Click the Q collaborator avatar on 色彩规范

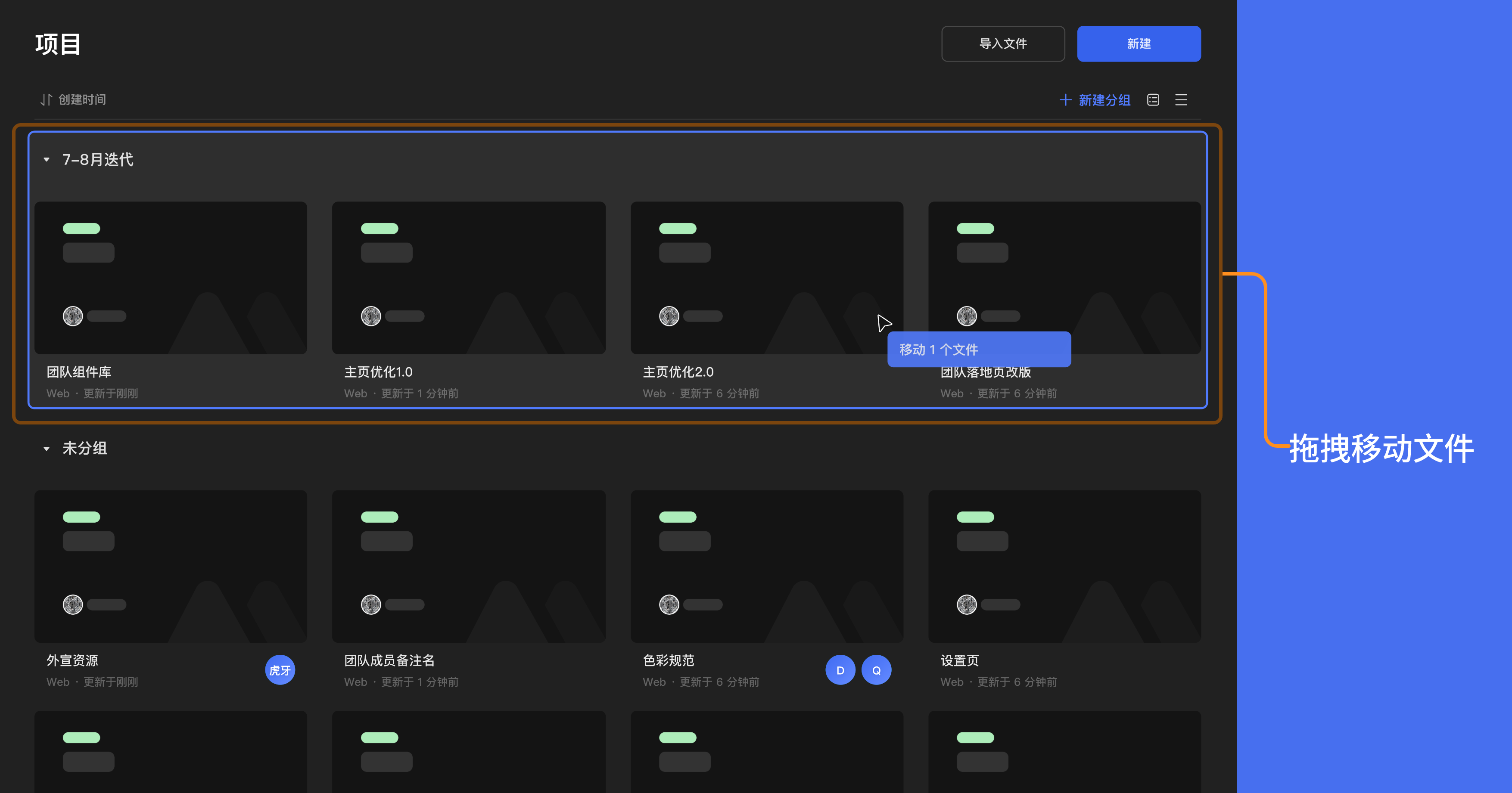coord(876,670)
